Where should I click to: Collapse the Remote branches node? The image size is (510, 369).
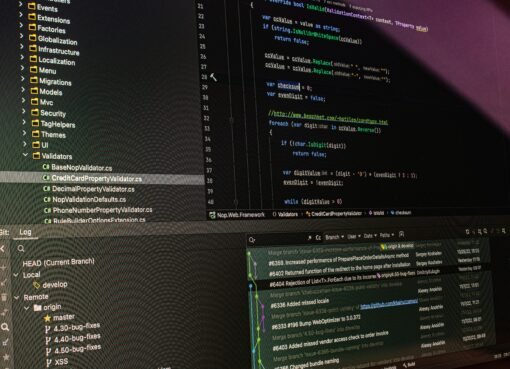click(x=16, y=297)
